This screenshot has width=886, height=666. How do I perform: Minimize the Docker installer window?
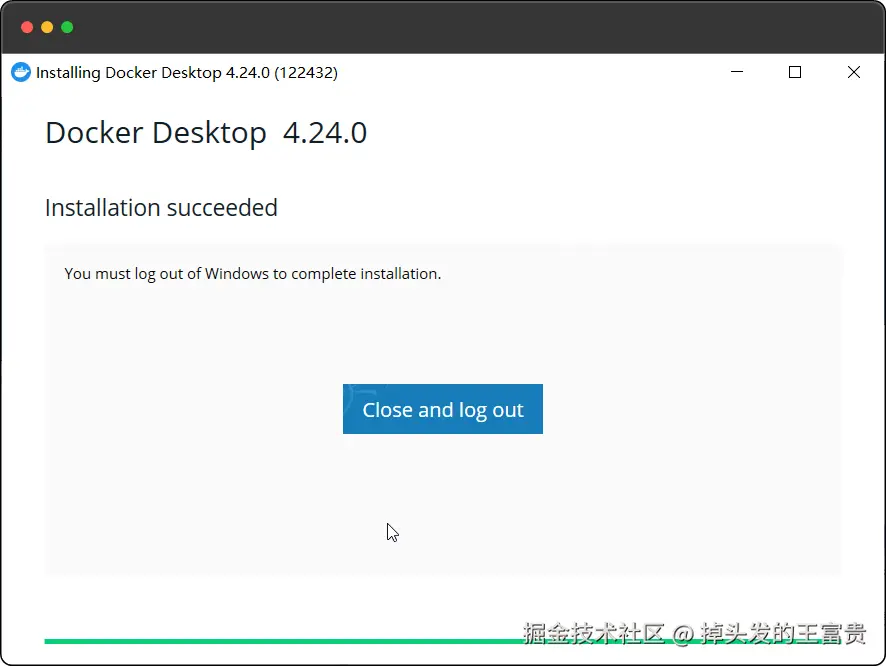click(737, 72)
